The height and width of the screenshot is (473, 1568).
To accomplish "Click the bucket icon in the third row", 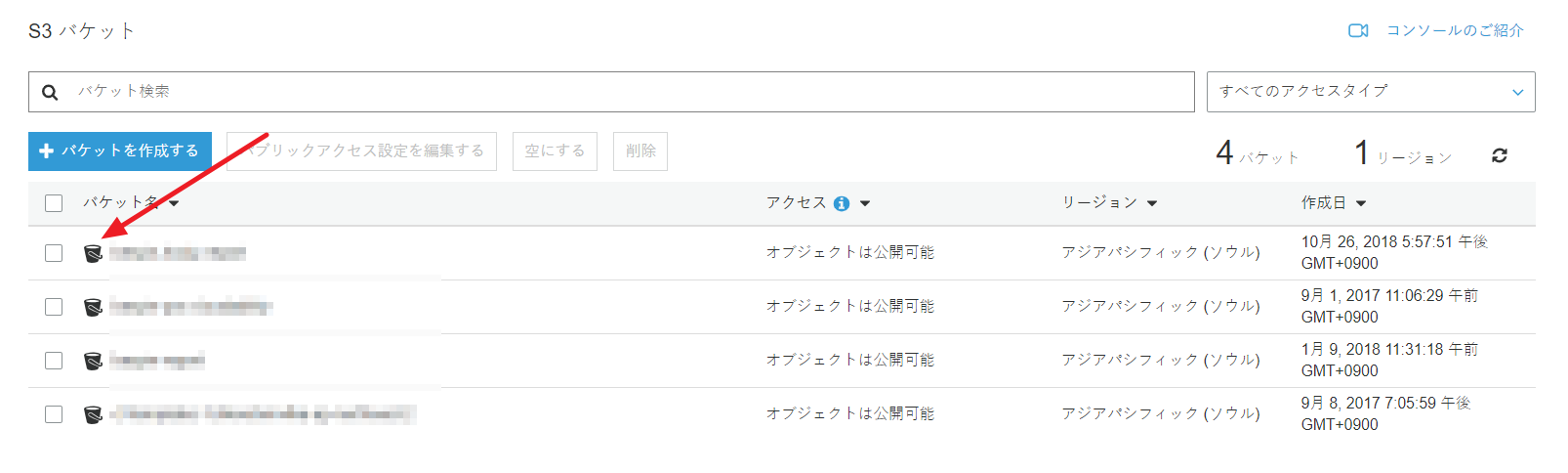I will pos(93,361).
